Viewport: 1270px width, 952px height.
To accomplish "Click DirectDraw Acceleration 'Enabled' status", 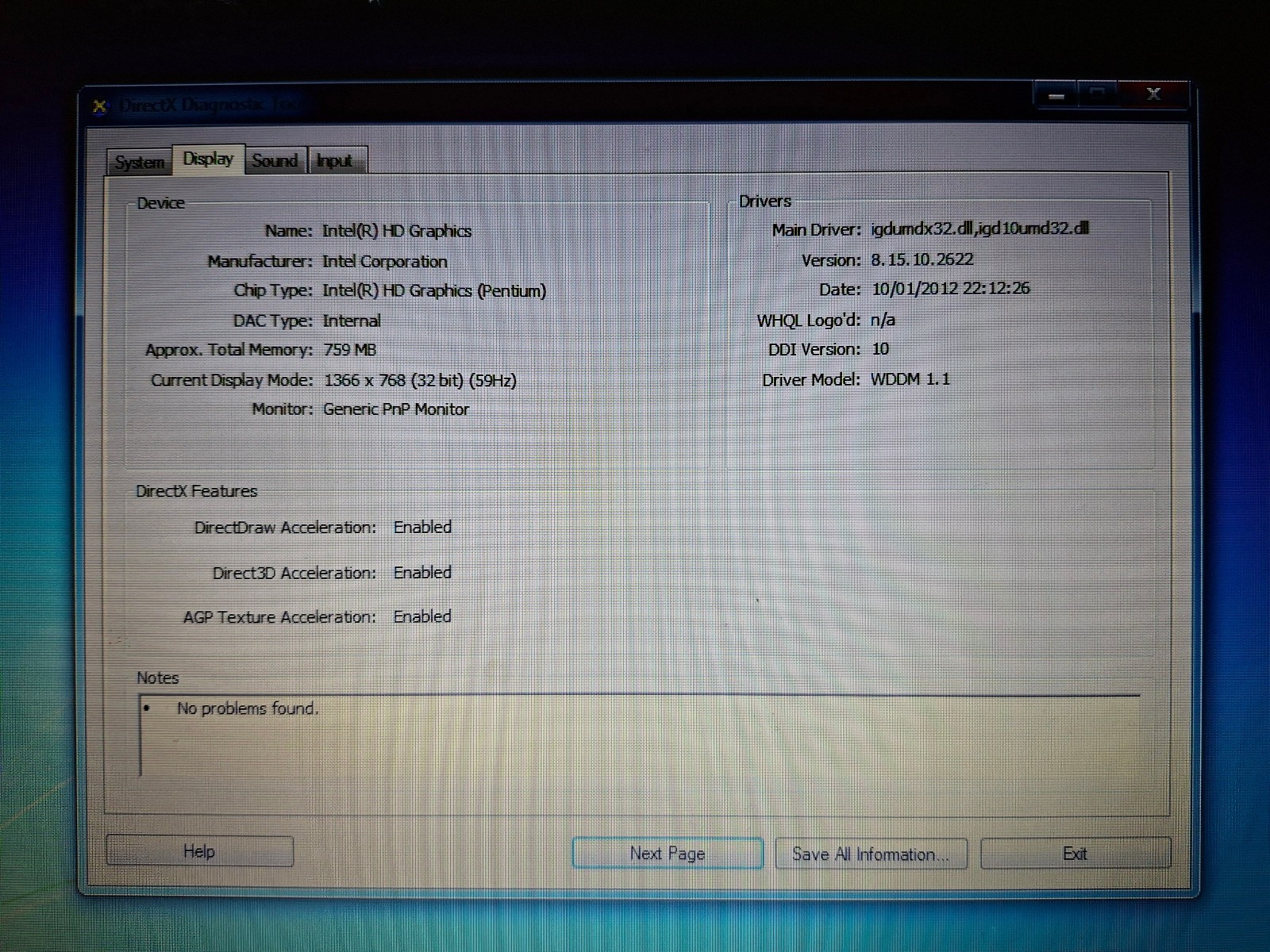I will (x=422, y=527).
